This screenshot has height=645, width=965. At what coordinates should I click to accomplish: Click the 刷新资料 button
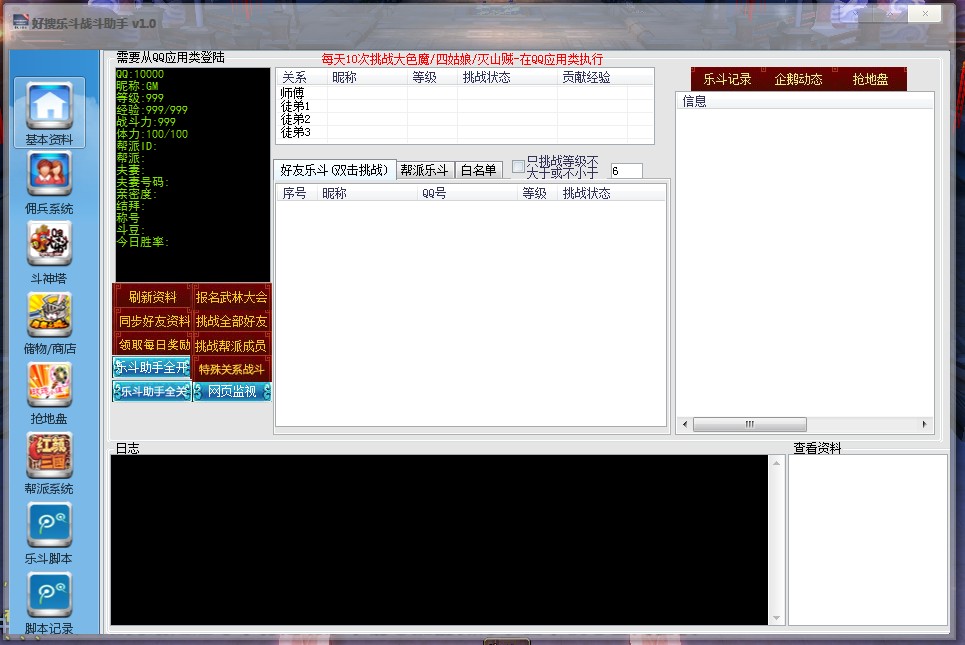coord(152,297)
